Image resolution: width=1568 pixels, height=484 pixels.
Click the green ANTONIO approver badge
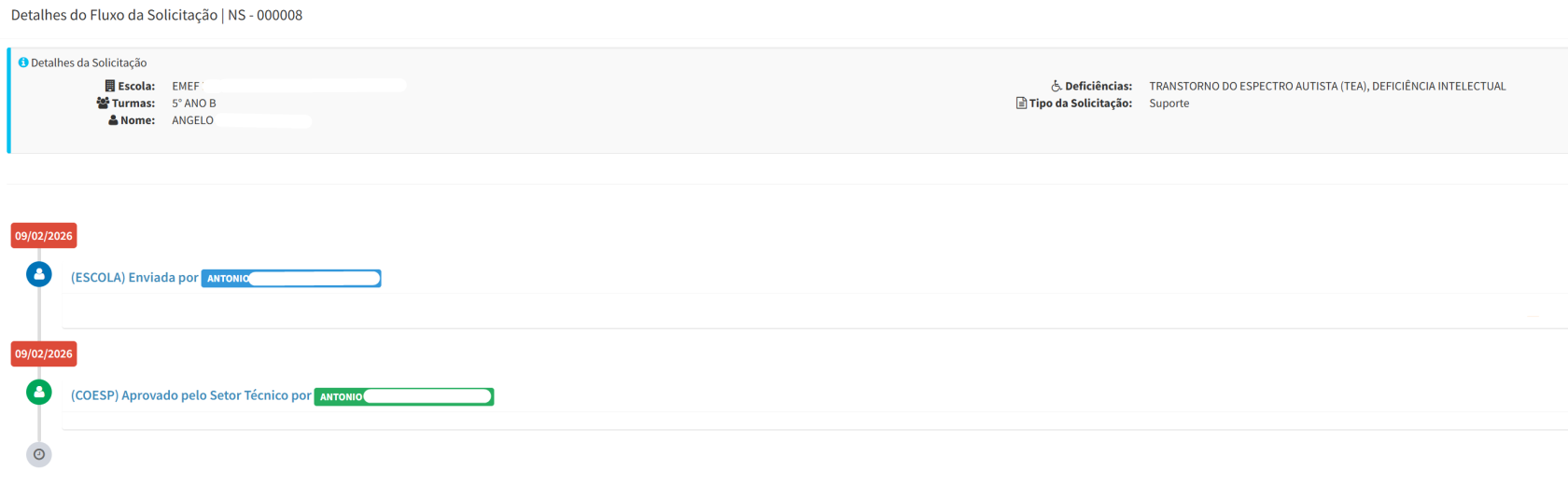pyautogui.click(x=403, y=396)
